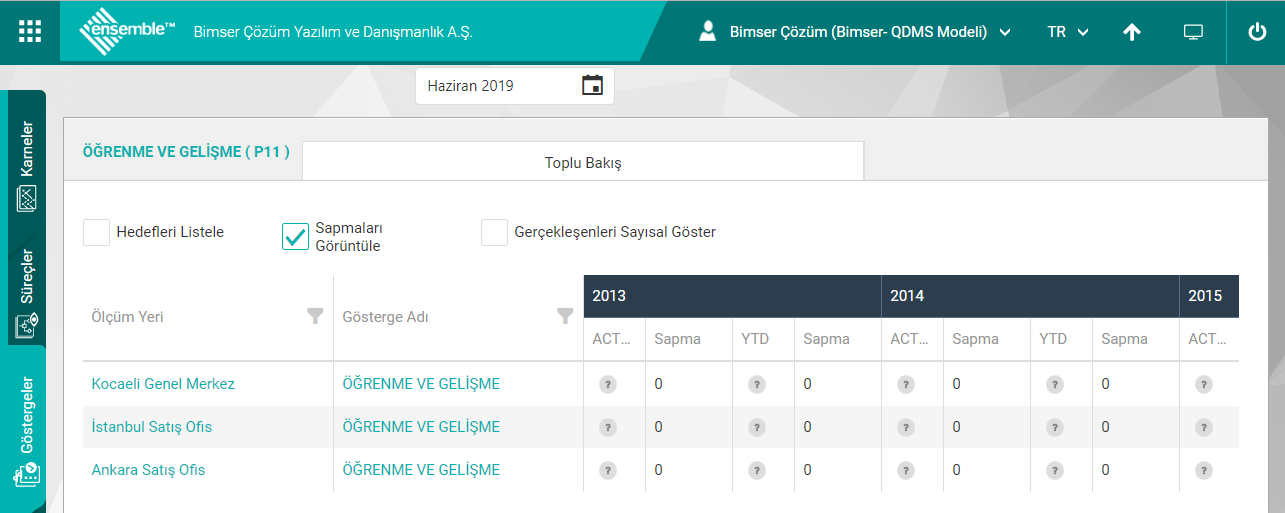Open the İstanbul Satış Ofis link
Image resolution: width=1285 pixels, height=513 pixels.
tap(152, 427)
